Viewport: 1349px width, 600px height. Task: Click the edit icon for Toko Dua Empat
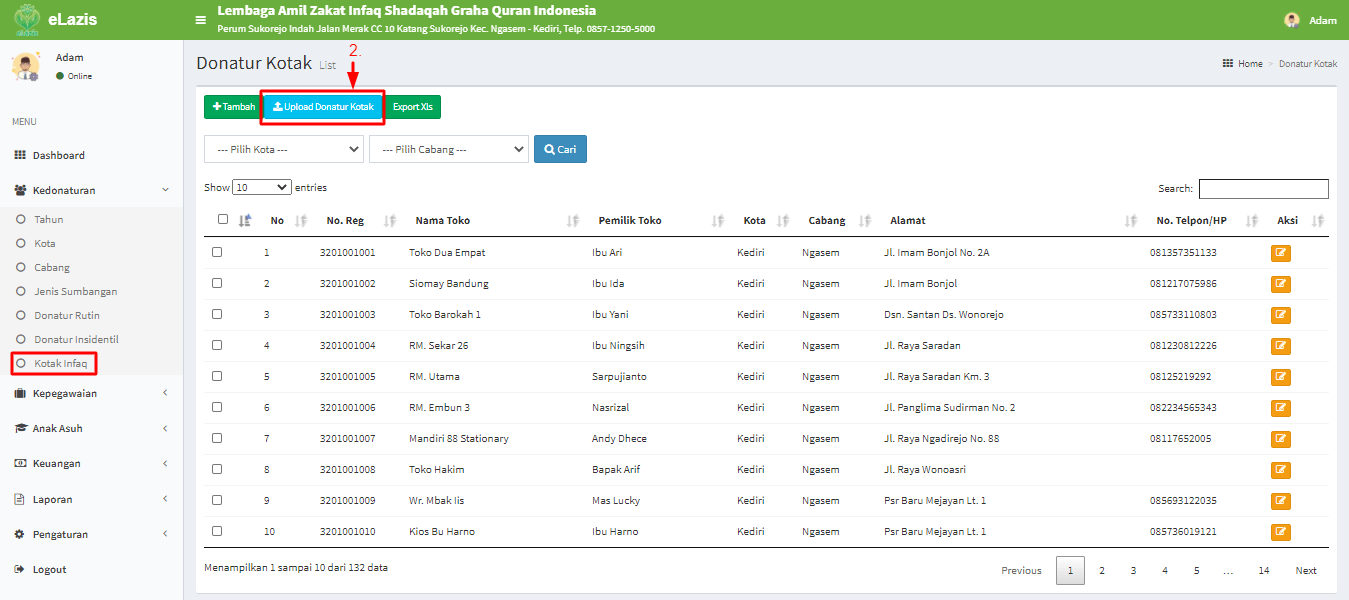pyautogui.click(x=1281, y=253)
